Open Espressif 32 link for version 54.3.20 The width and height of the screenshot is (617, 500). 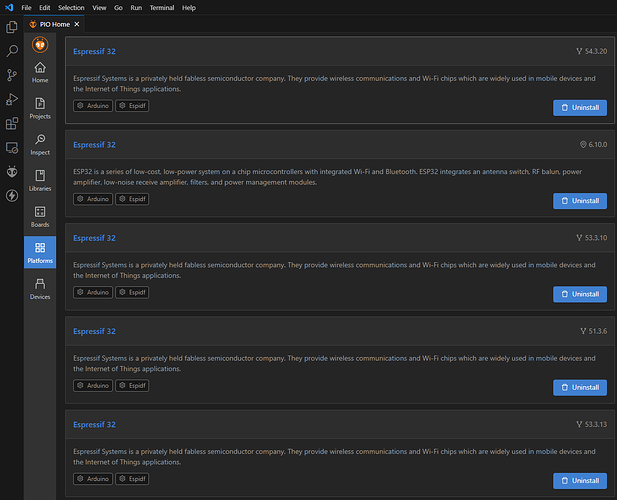click(94, 52)
